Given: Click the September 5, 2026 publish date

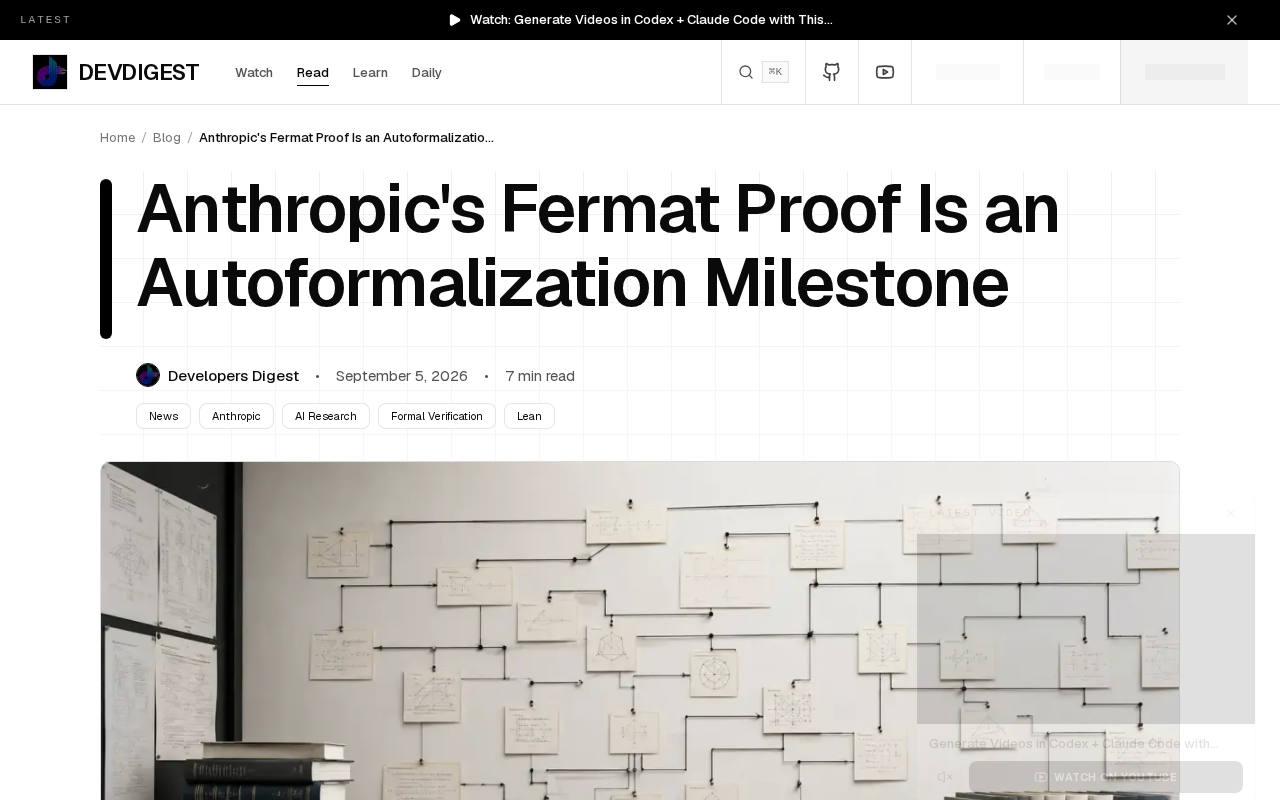Looking at the screenshot, I should (x=402, y=376).
